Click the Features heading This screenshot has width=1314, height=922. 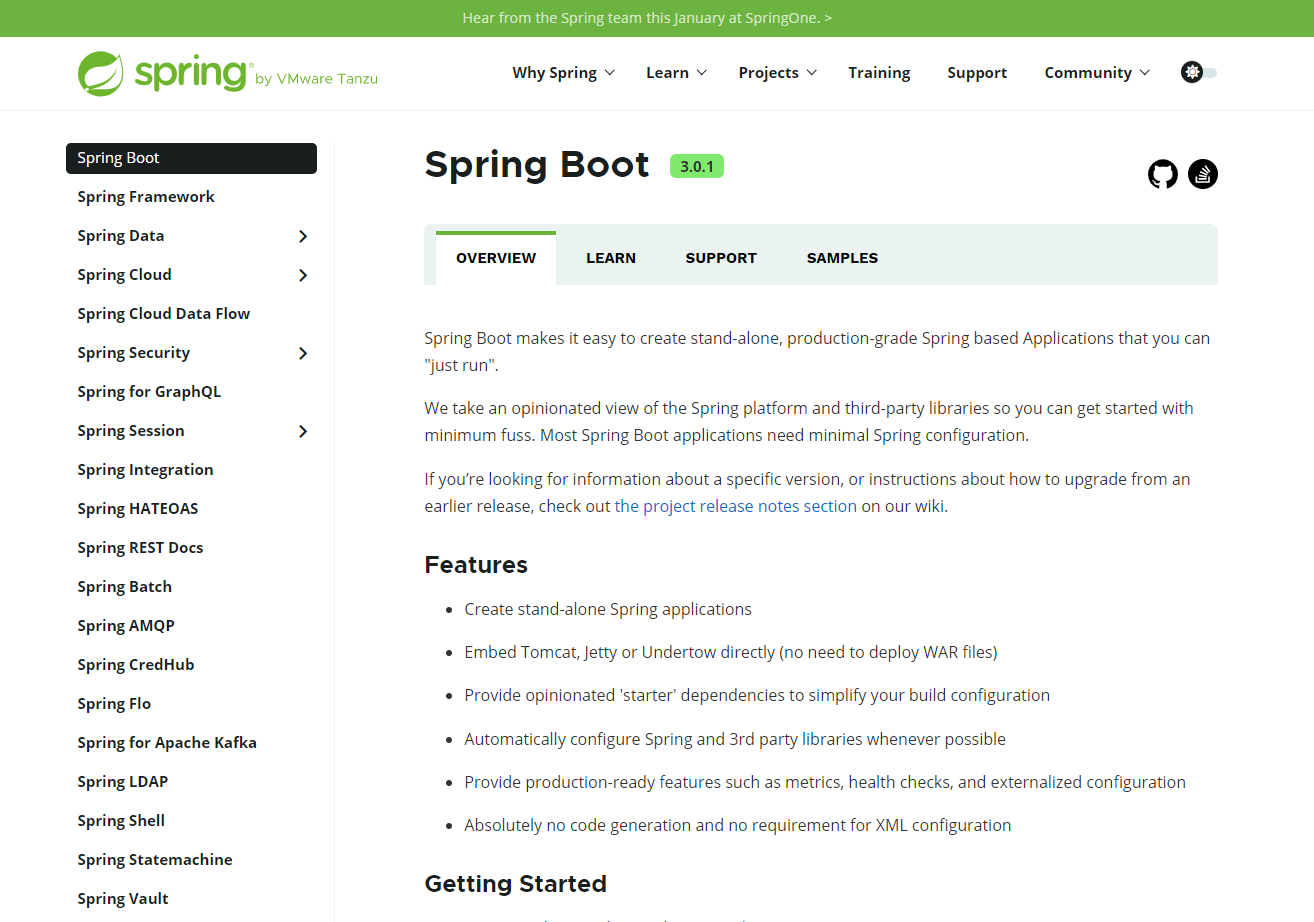pyautogui.click(x=476, y=565)
